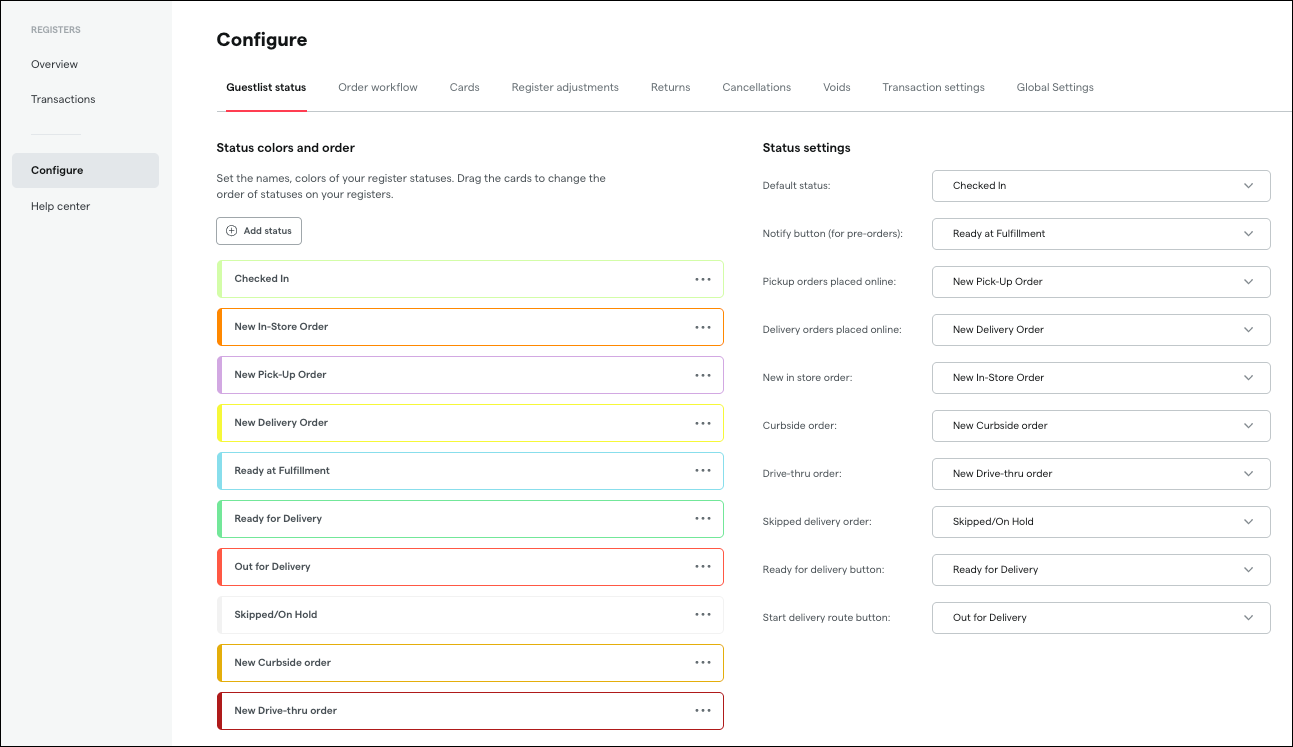The height and width of the screenshot is (747, 1293).
Task: Open the ellipsis menu for New Delivery Order
Action: pyautogui.click(x=703, y=423)
